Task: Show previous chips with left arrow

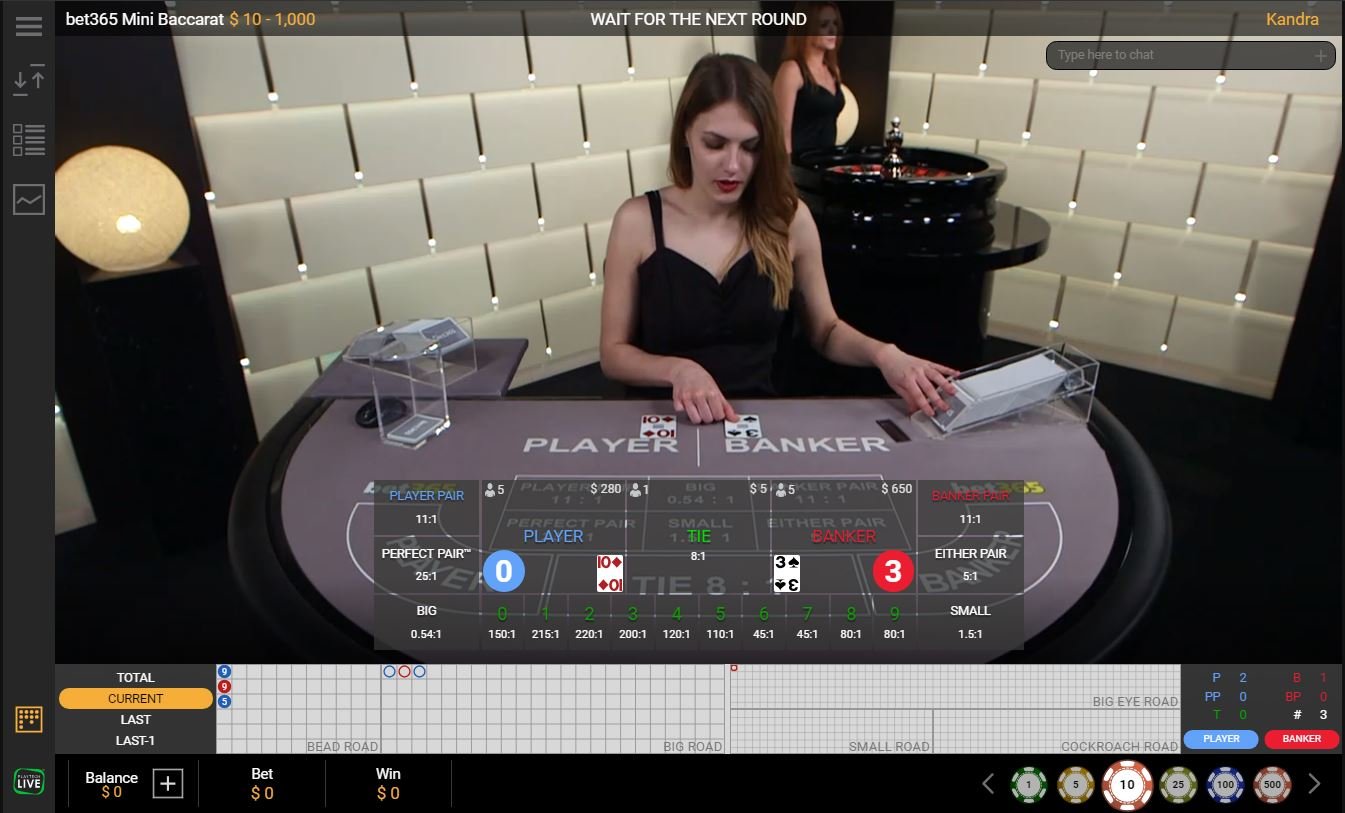Action: 988,784
